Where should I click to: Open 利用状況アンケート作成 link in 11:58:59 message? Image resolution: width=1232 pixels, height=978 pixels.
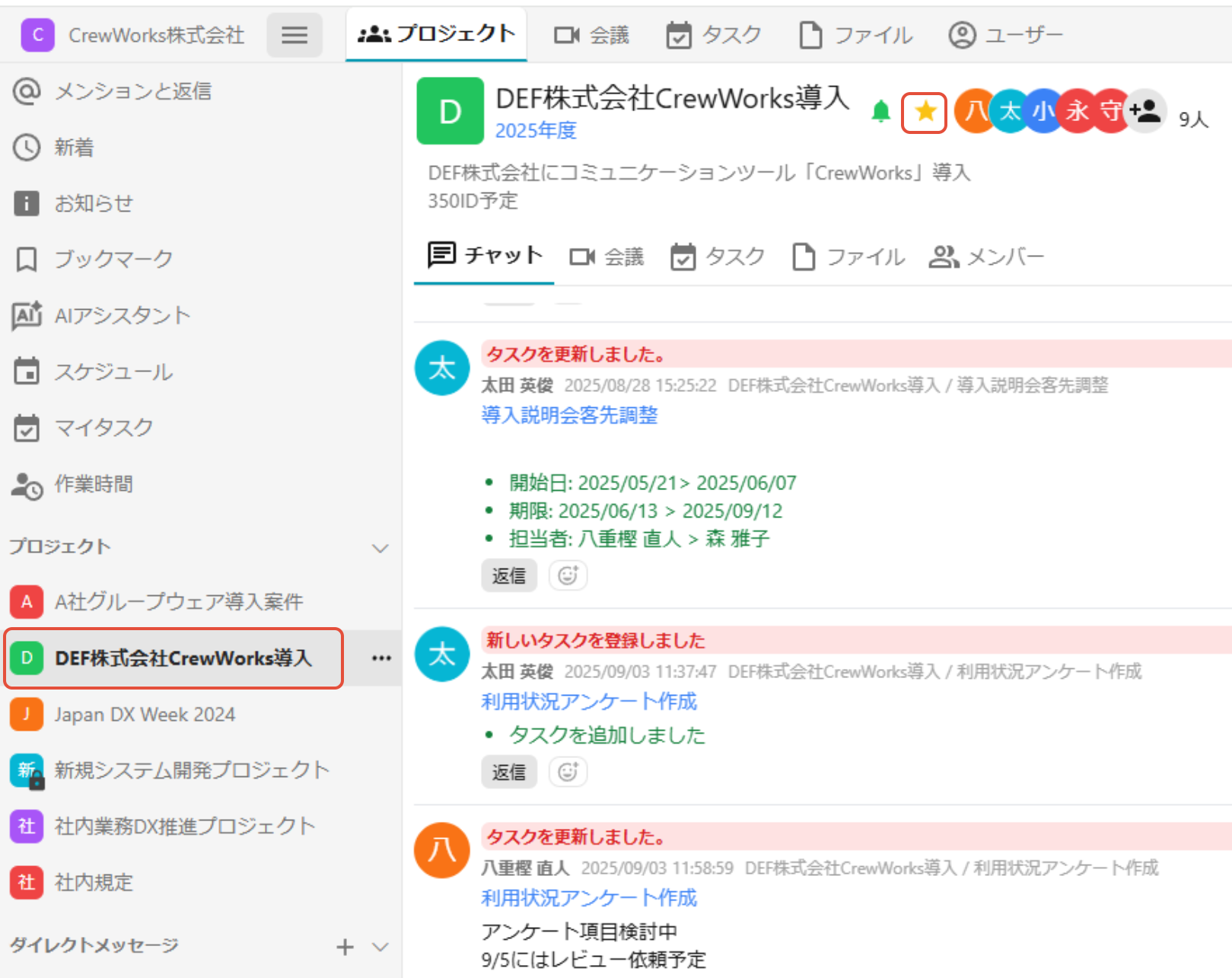pos(589,897)
